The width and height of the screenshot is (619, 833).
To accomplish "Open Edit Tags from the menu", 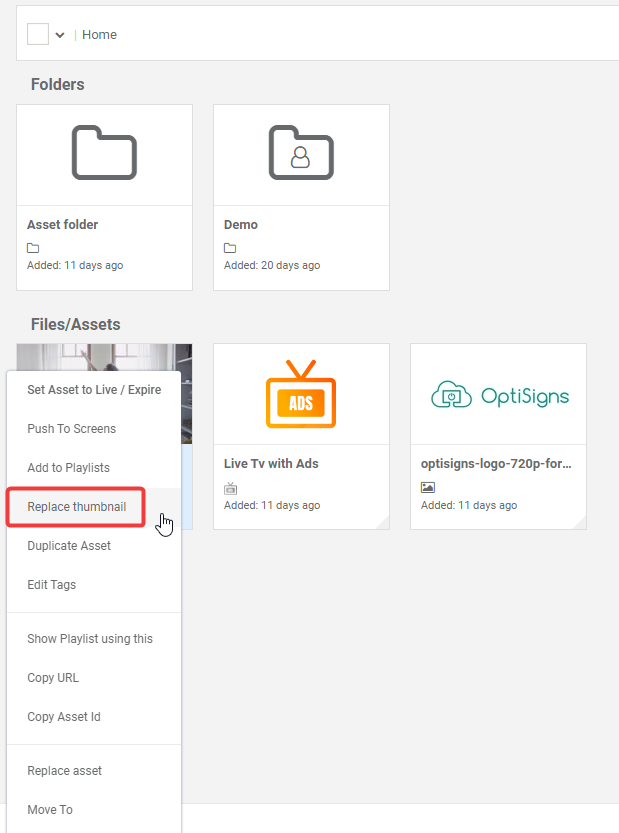I will coord(52,585).
